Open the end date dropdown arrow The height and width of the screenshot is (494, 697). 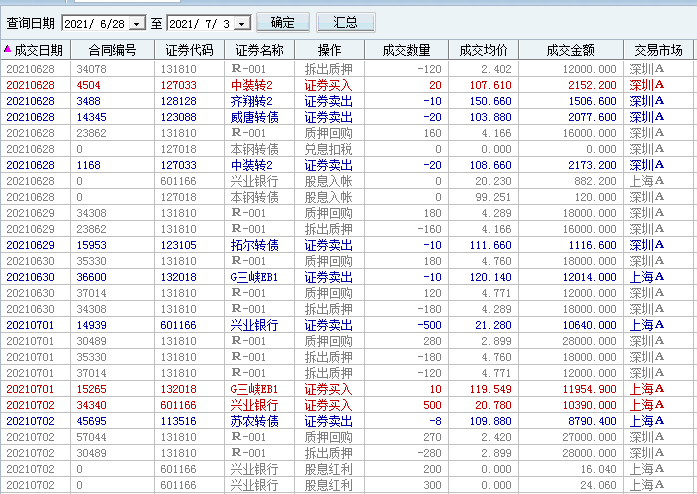coord(241,23)
